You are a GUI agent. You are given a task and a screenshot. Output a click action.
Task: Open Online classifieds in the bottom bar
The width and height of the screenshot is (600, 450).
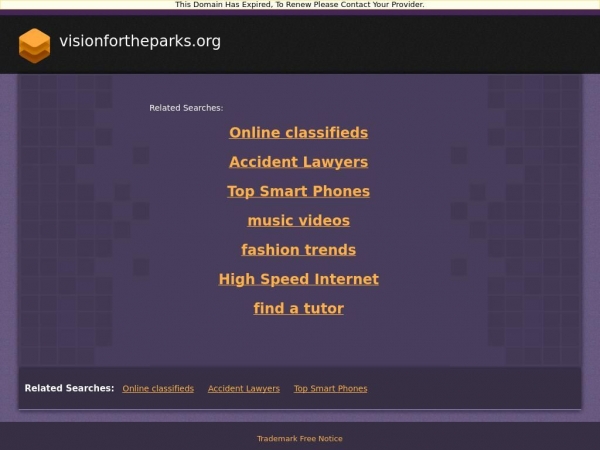tap(158, 388)
